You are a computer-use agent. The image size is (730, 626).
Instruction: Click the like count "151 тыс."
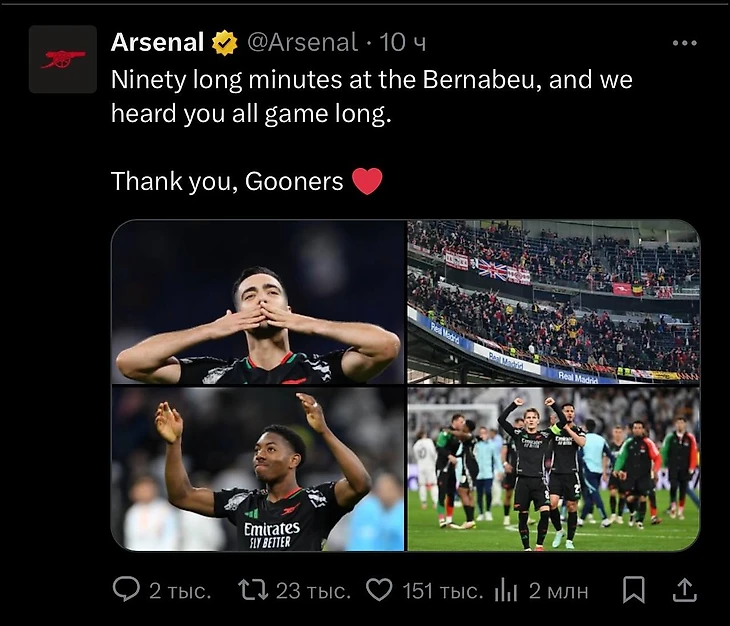tap(442, 591)
